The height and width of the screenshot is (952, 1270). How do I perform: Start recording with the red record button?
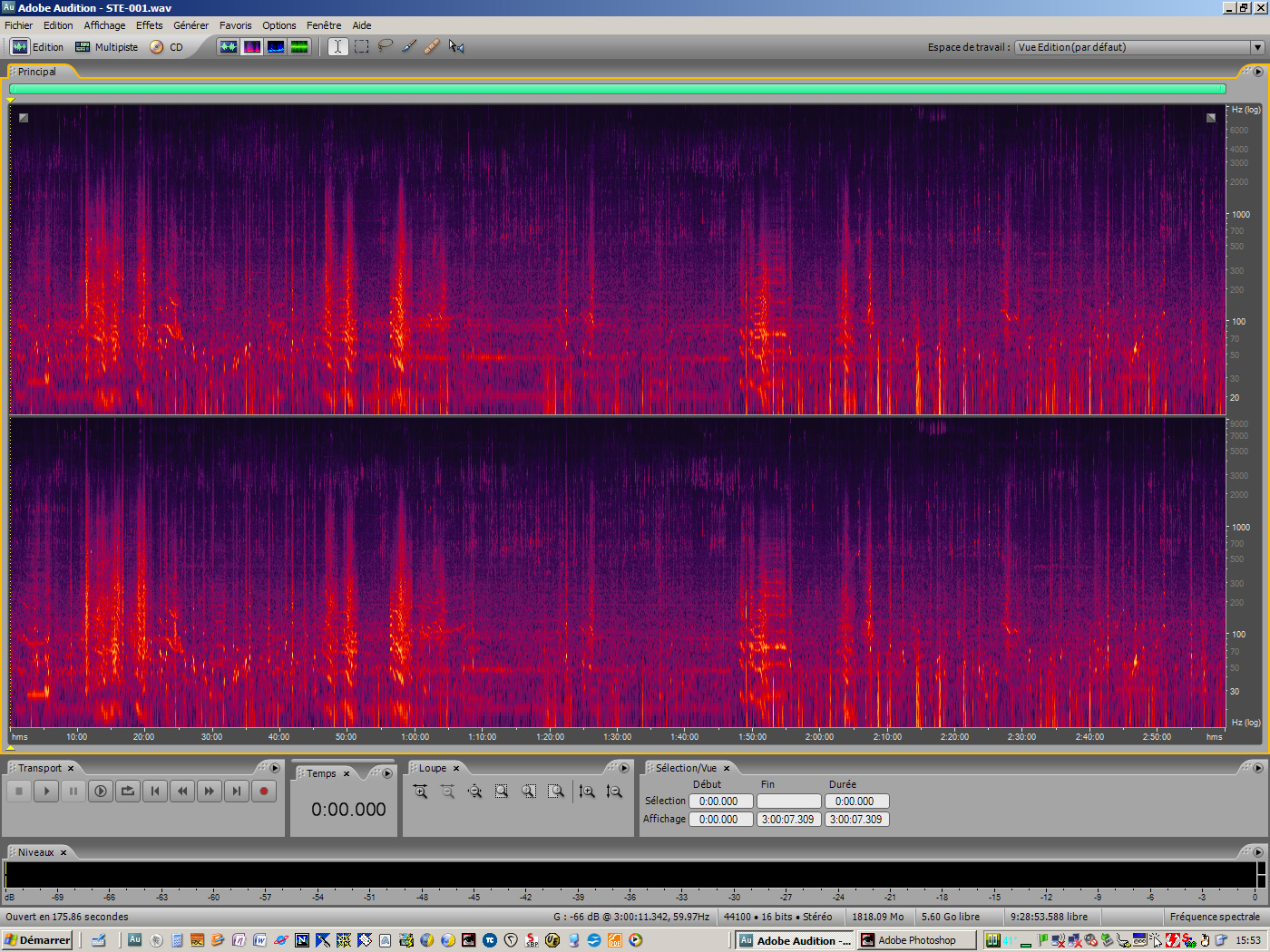click(x=263, y=791)
